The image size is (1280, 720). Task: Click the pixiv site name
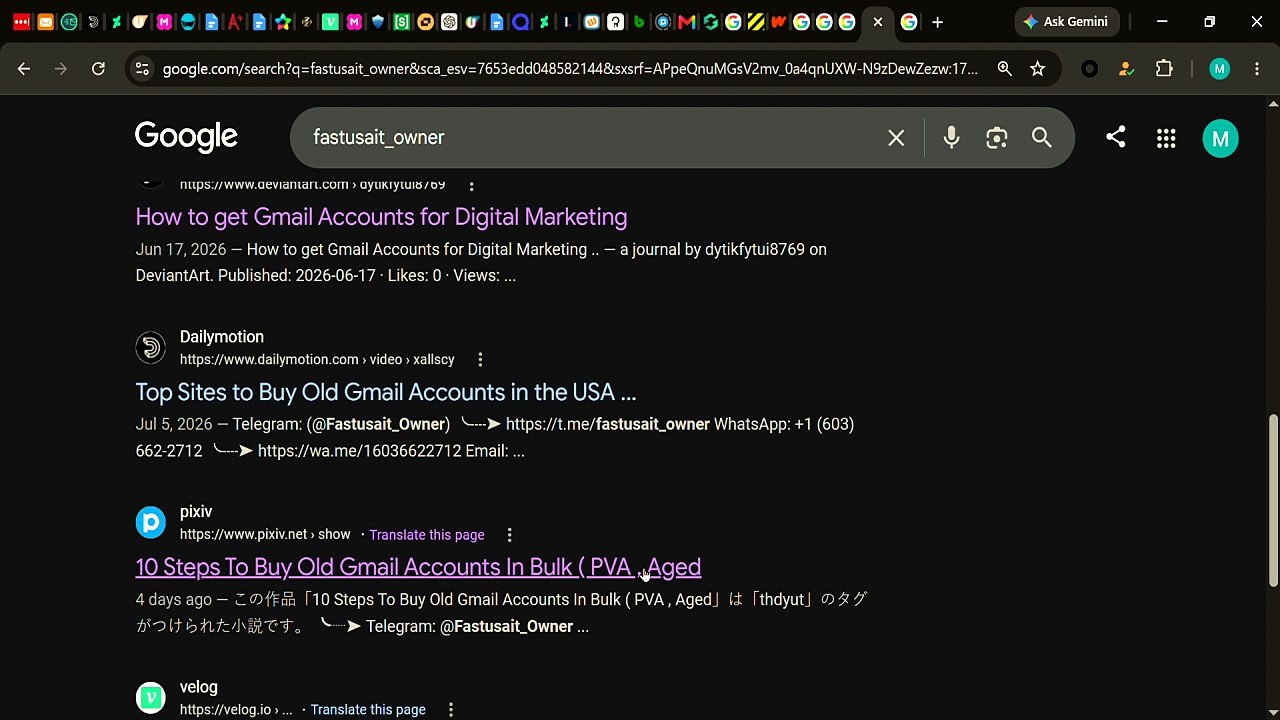[196, 512]
